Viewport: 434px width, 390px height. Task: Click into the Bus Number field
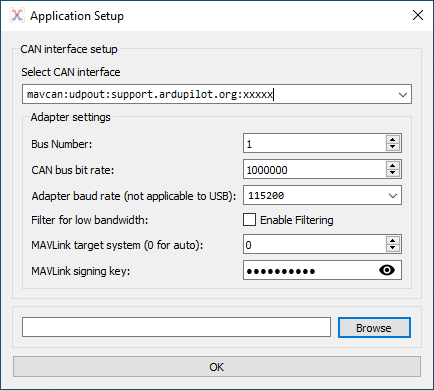pos(315,144)
